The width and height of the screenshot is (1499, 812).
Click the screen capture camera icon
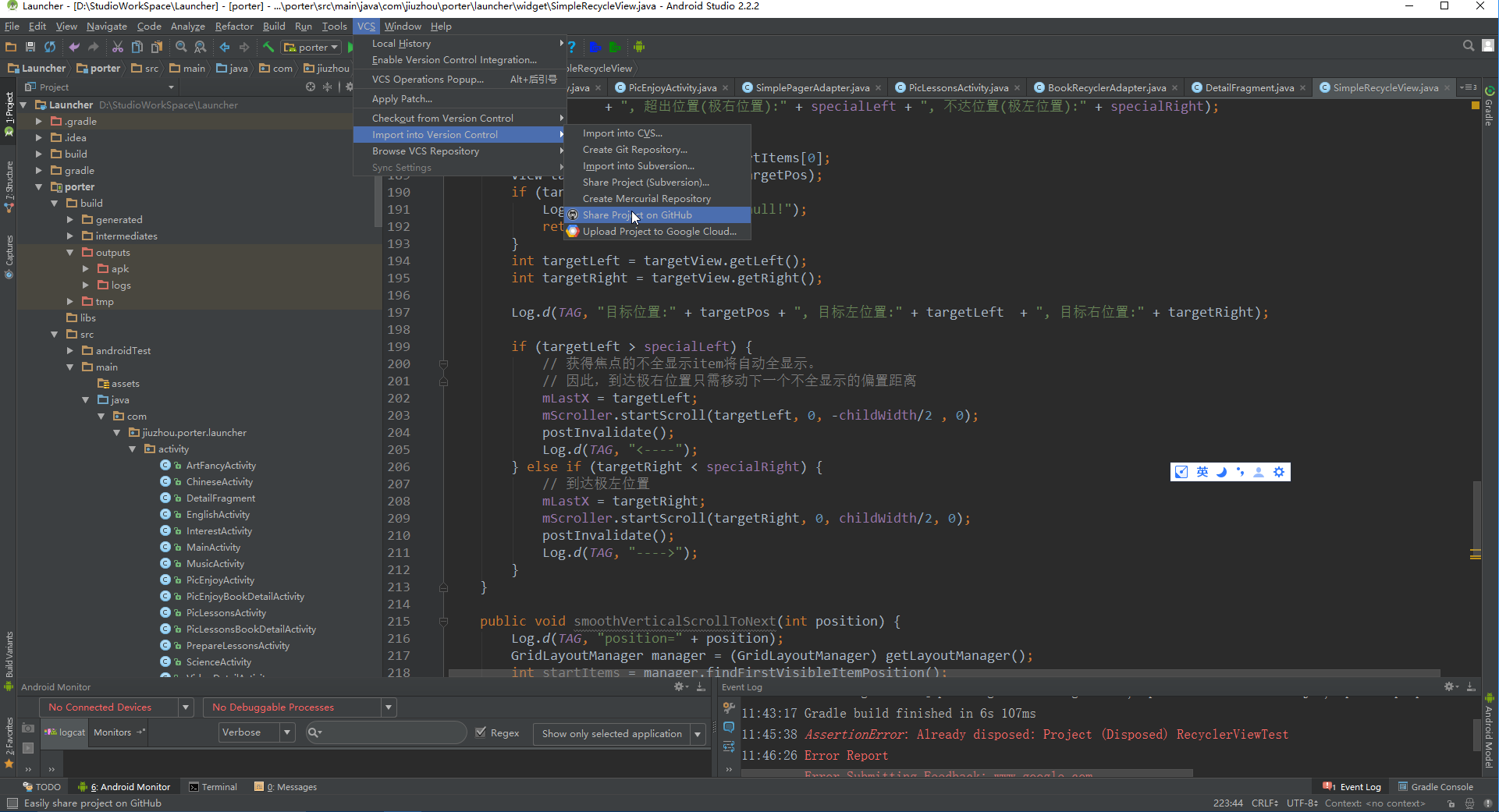pos(28,728)
